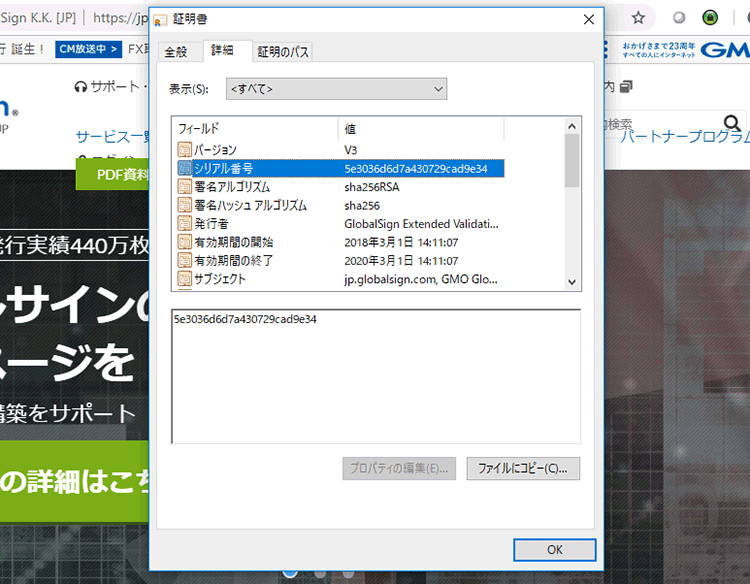Select the 有効期間の開始 field
750x584 pixels.
tap(233, 242)
